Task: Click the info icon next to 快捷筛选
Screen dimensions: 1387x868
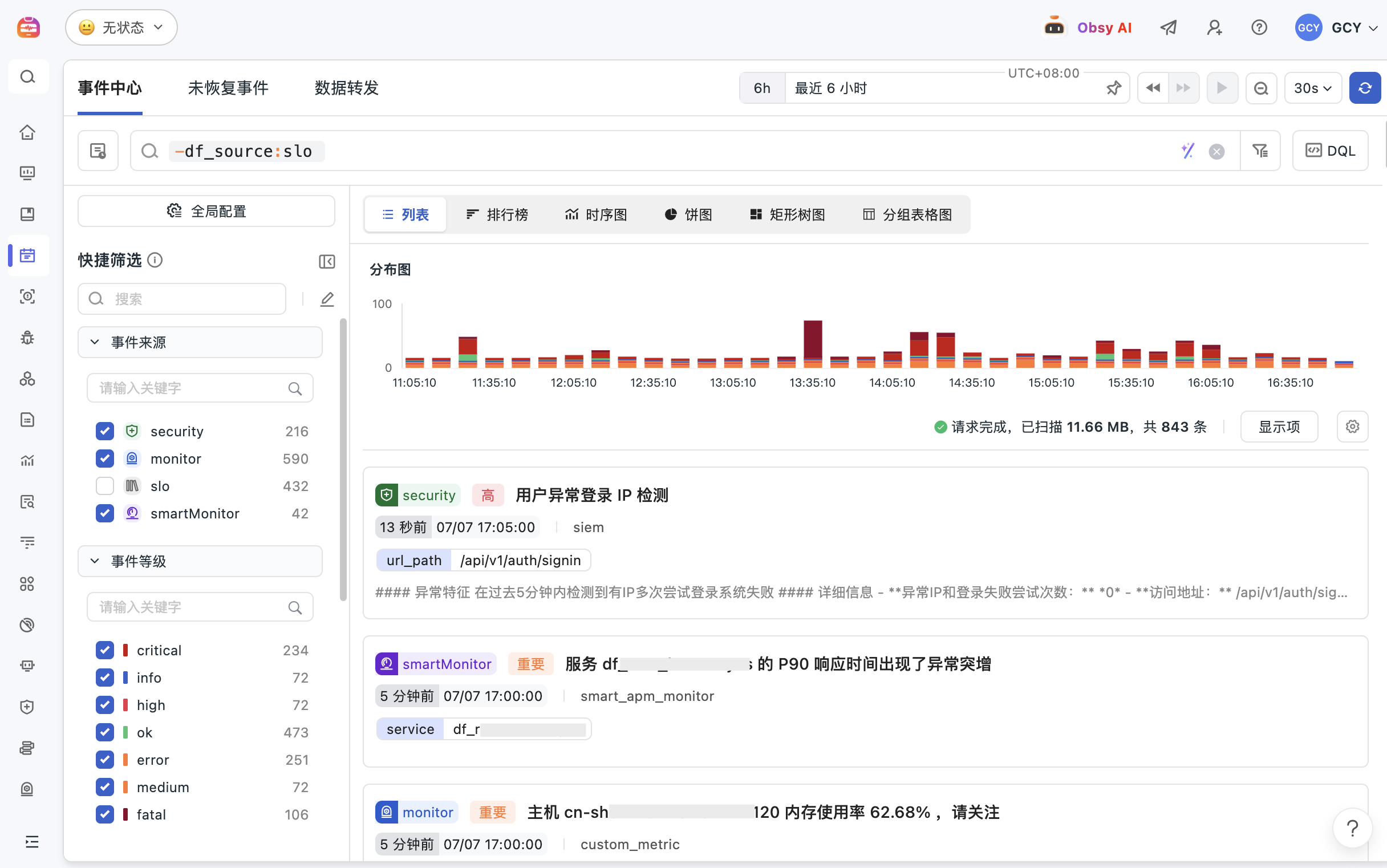Action: pyautogui.click(x=155, y=260)
